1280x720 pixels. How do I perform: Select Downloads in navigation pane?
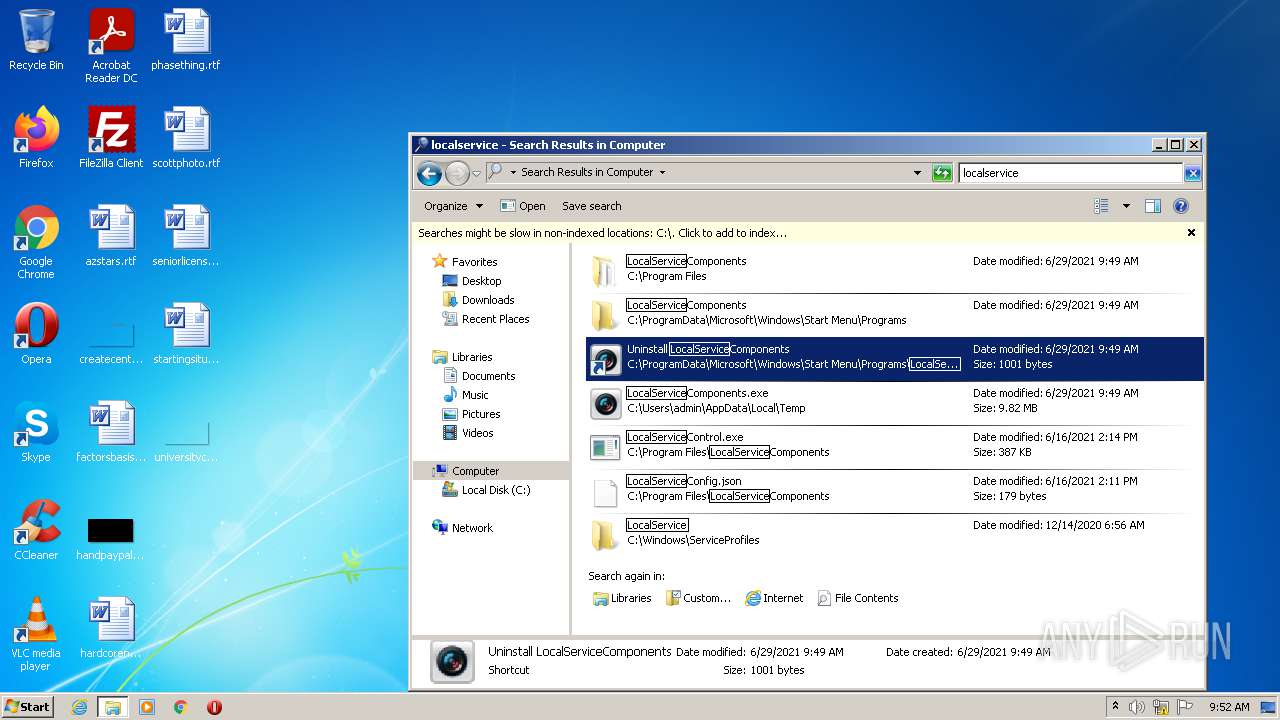tap(488, 300)
